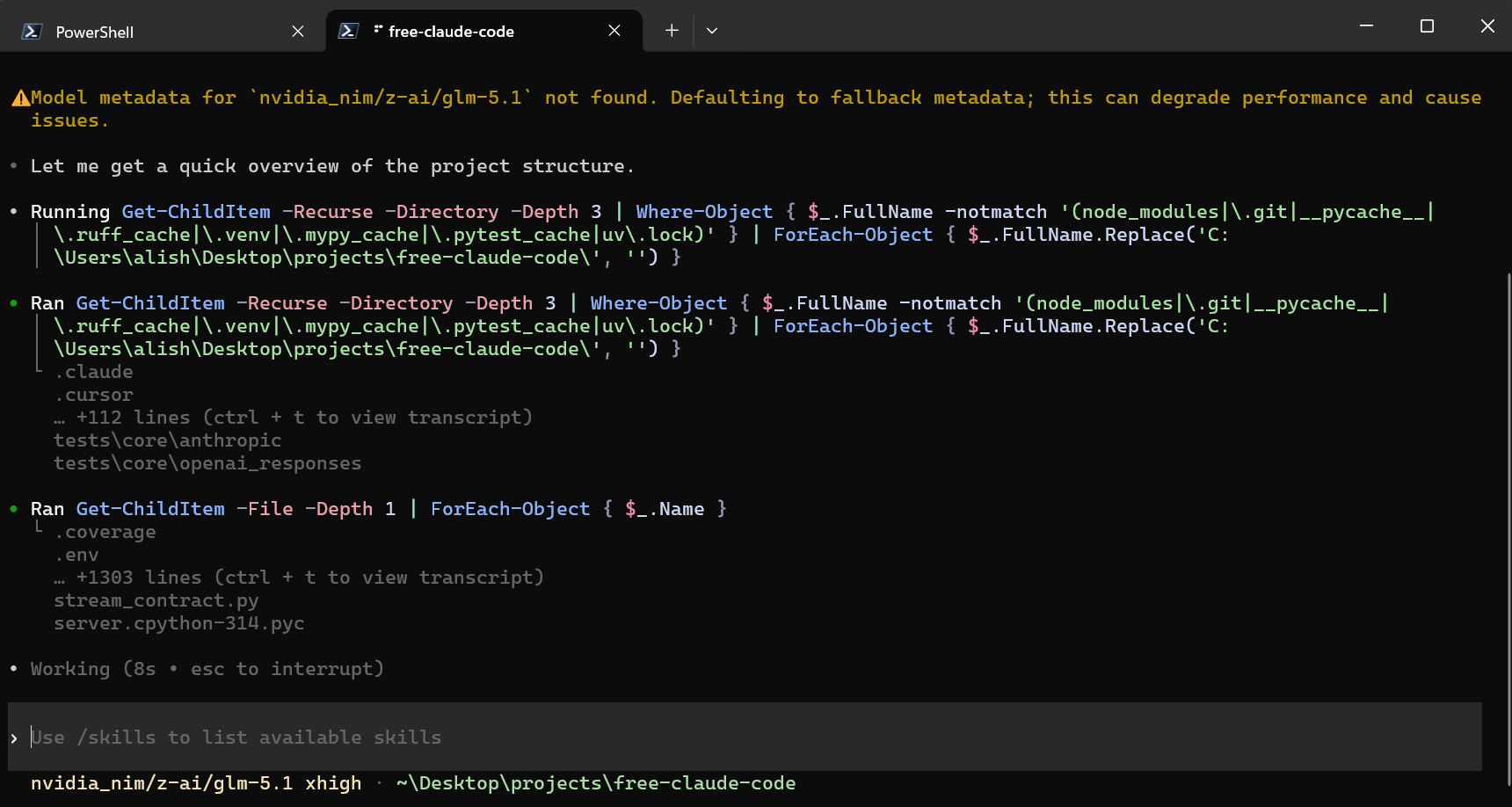Close the free-claude-code tab

pos(614,31)
